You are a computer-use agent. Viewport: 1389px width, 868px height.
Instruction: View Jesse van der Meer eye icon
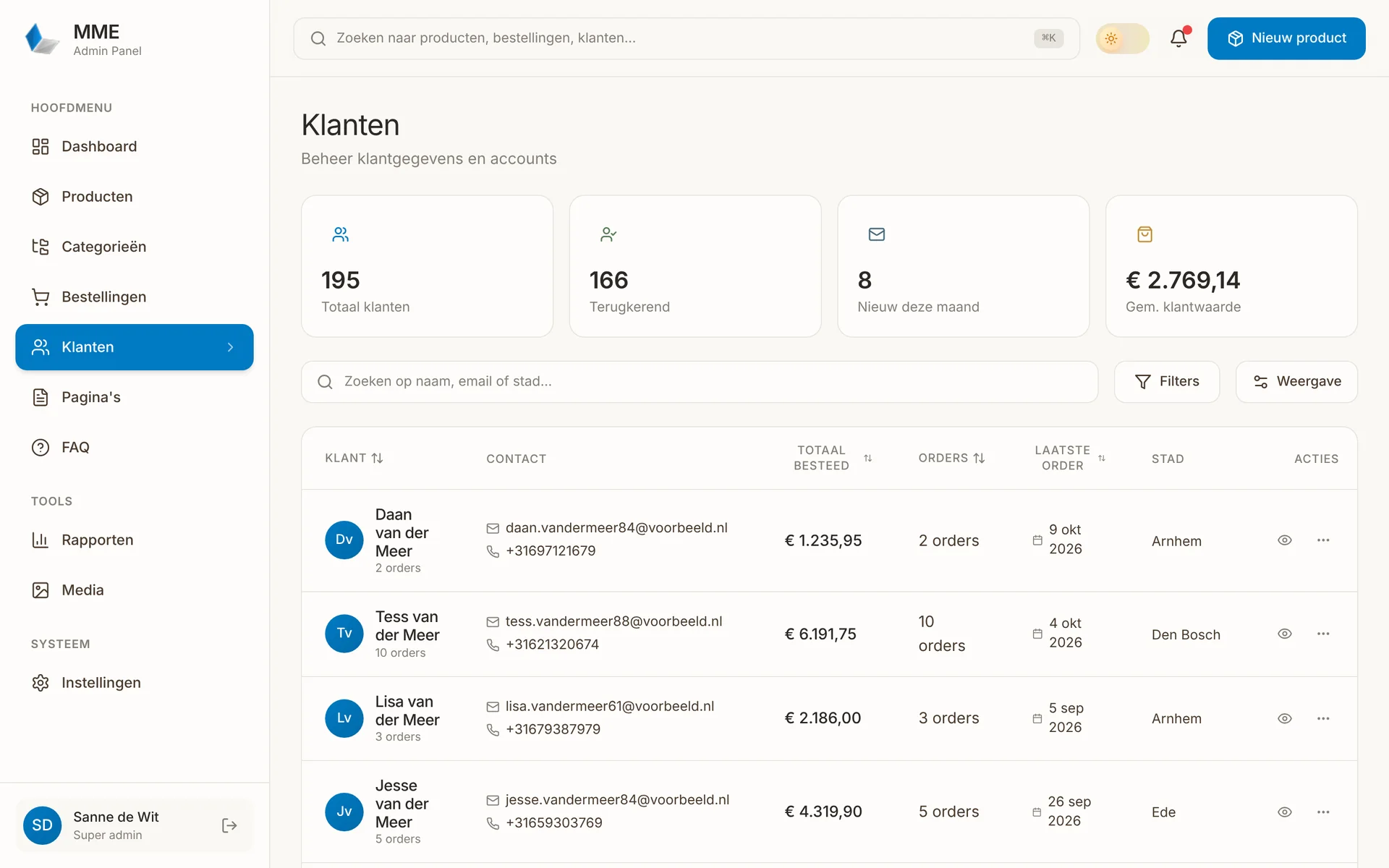[x=1285, y=812]
